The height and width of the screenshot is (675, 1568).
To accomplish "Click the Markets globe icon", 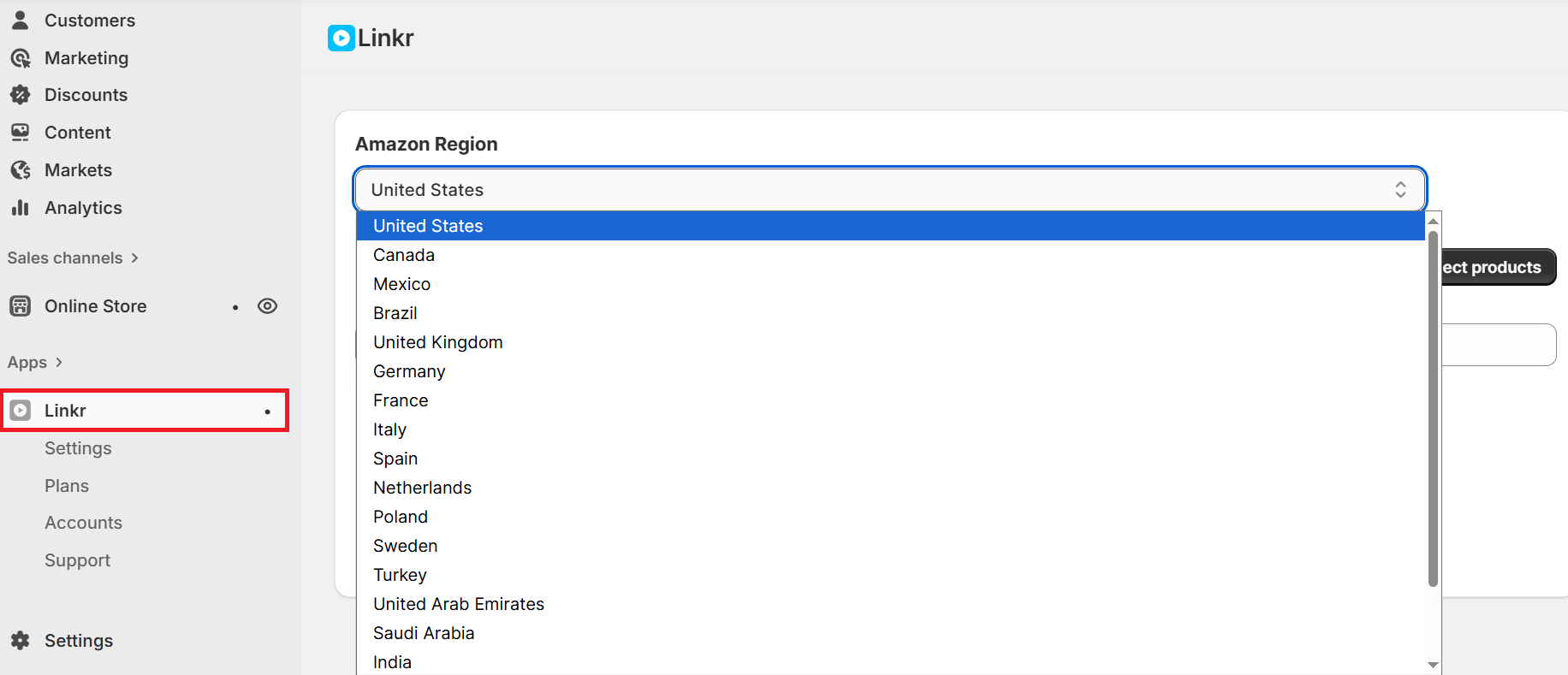I will [21, 170].
